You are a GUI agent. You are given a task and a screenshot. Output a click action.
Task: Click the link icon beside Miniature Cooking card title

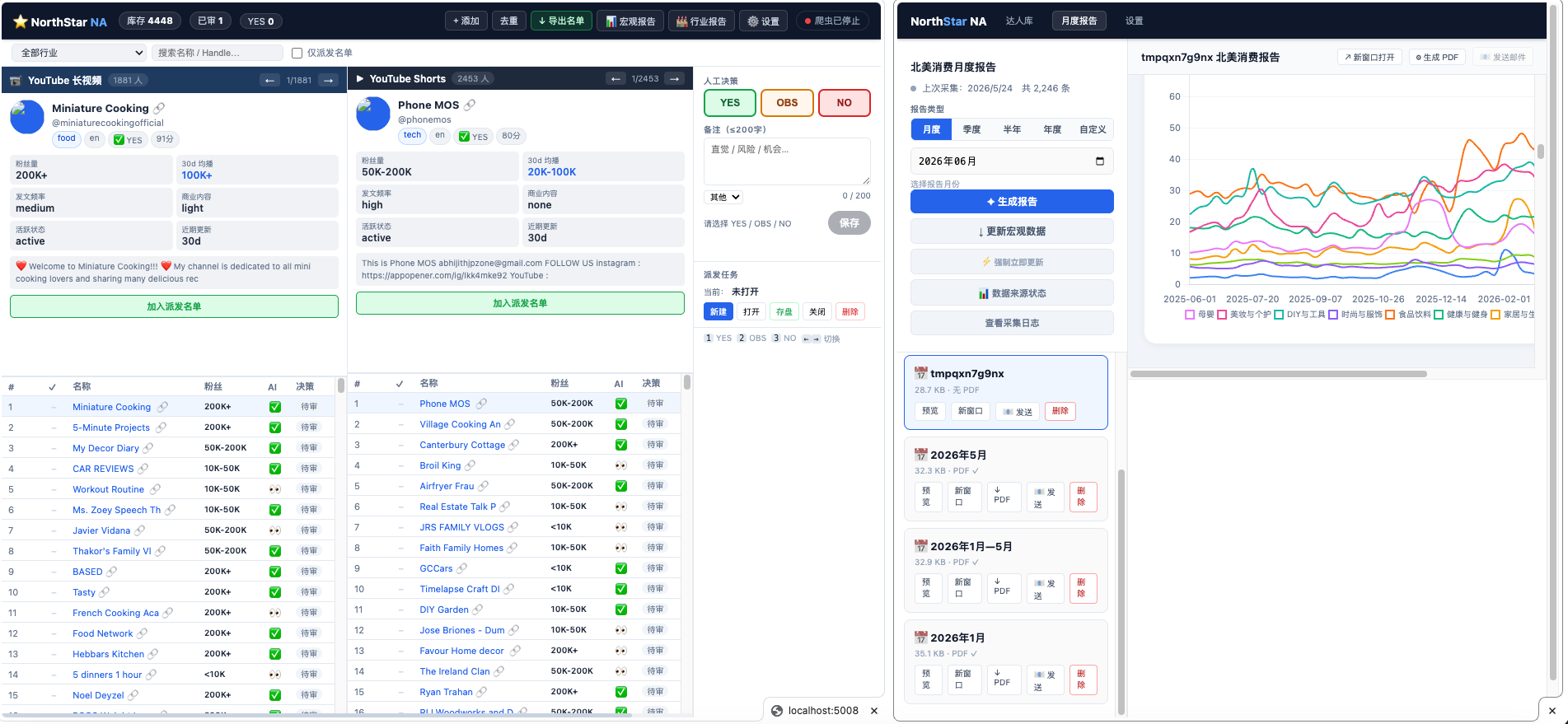pyautogui.click(x=159, y=108)
